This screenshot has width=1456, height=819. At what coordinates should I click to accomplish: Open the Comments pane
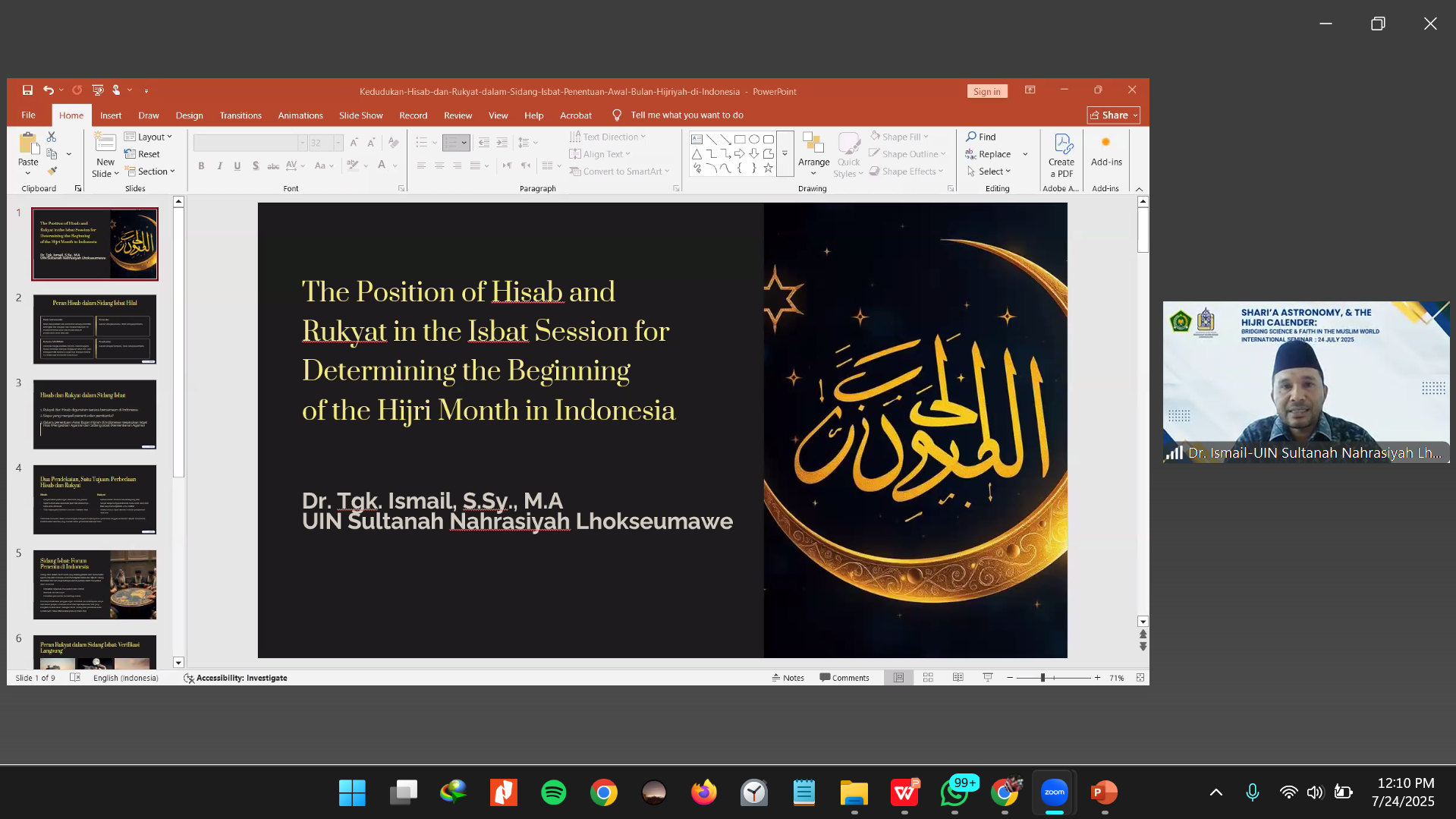[x=844, y=677]
